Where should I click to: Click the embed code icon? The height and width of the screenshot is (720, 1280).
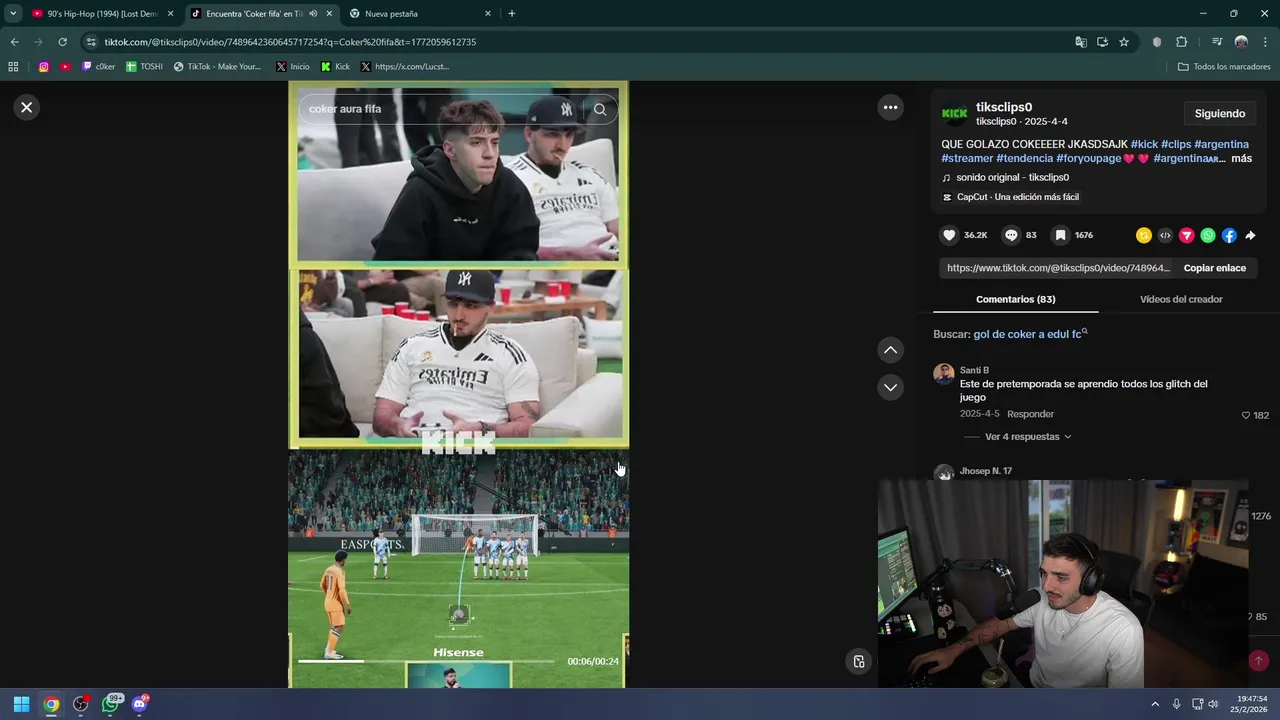(1165, 235)
